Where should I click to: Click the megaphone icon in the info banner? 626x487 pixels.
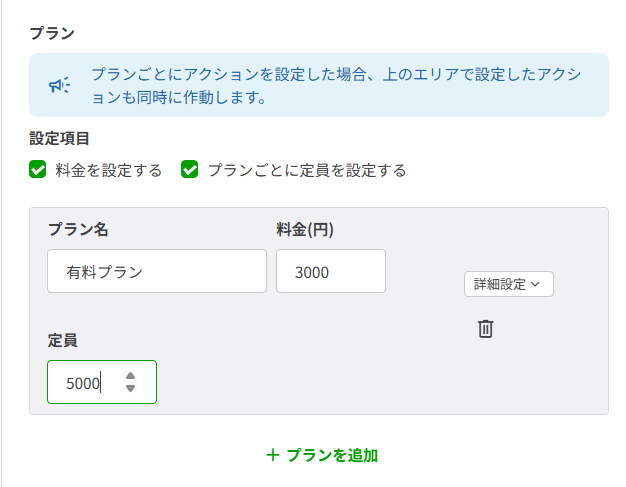(x=60, y=86)
